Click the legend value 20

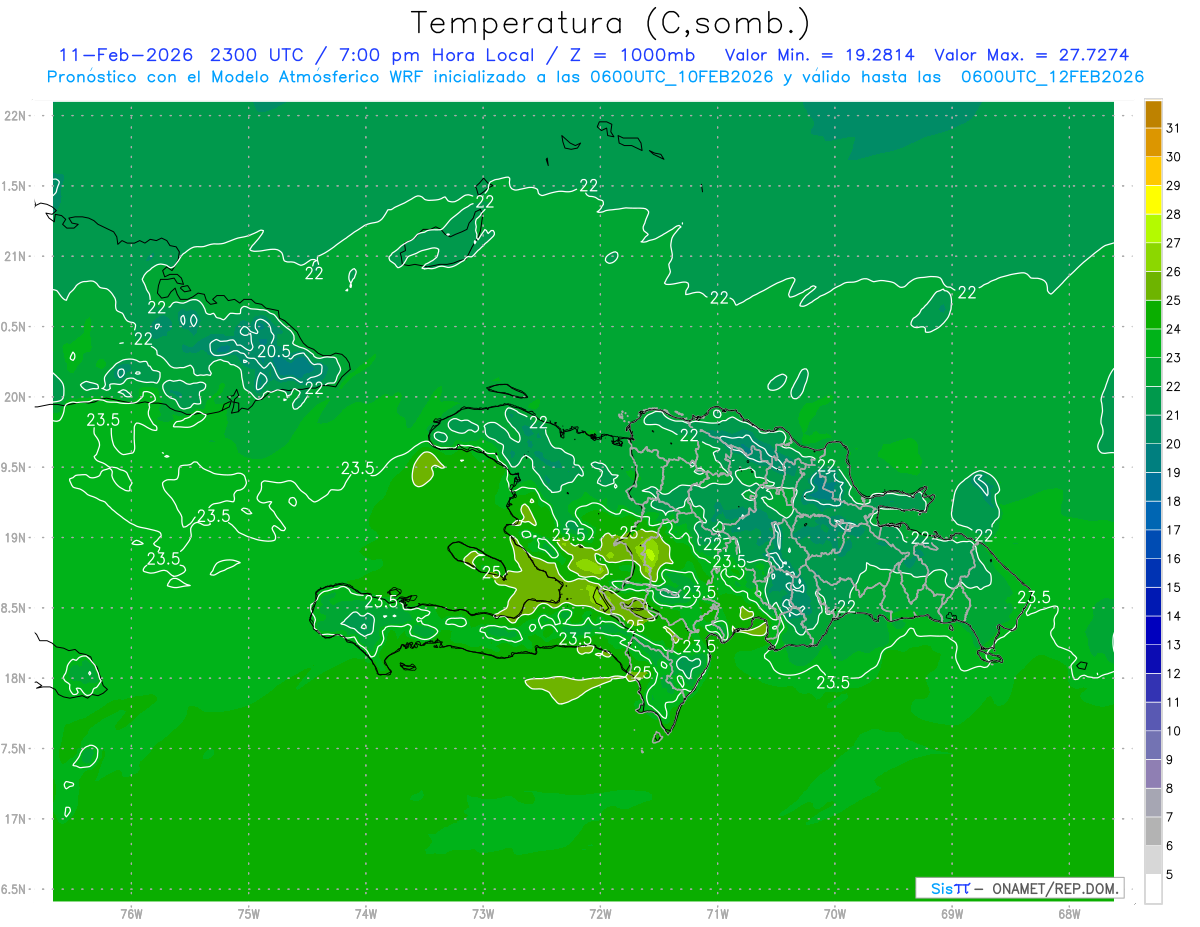coord(1174,444)
